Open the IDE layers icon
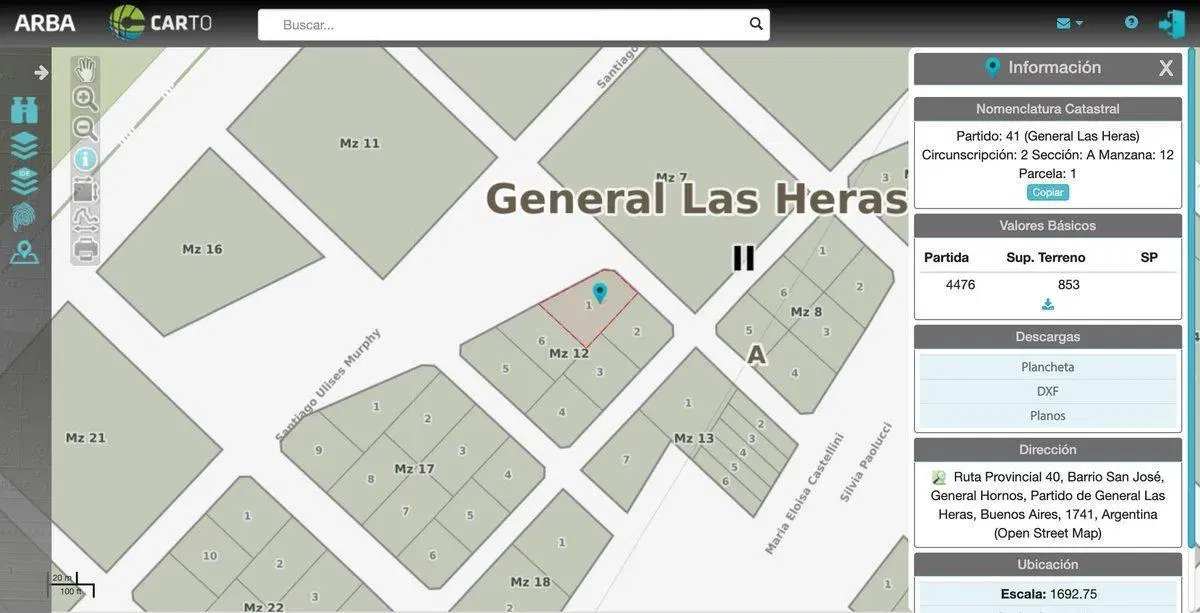Viewport: 1200px width, 613px height. tap(25, 181)
